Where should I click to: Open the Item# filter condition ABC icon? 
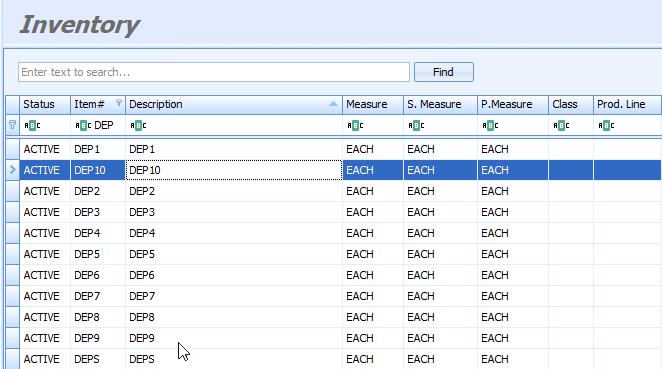coord(83,125)
